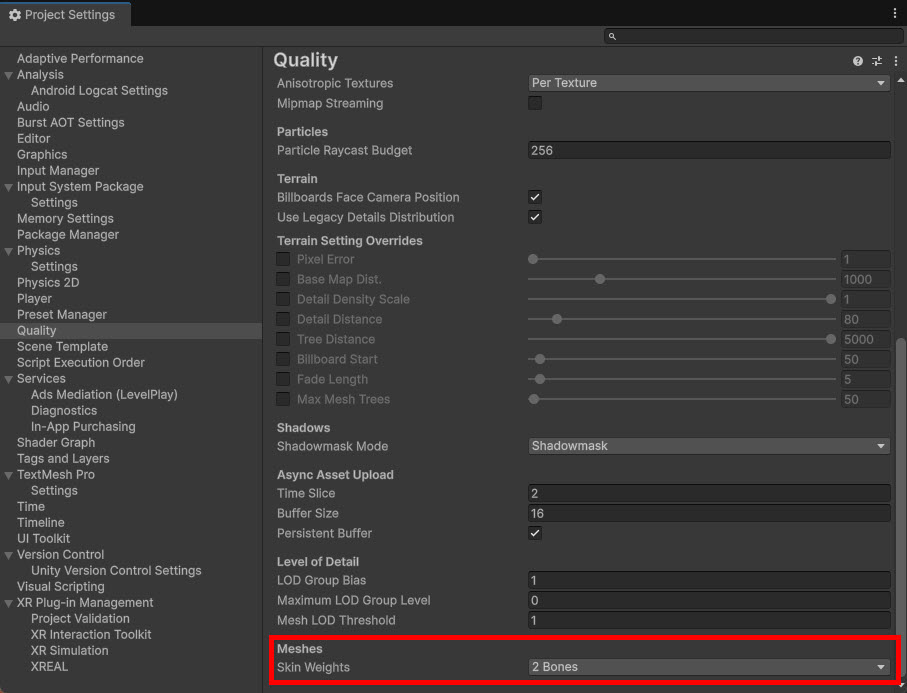Open Adaptive Performance settings
This screenshot has width=907, height=693.
pos(80,58)
